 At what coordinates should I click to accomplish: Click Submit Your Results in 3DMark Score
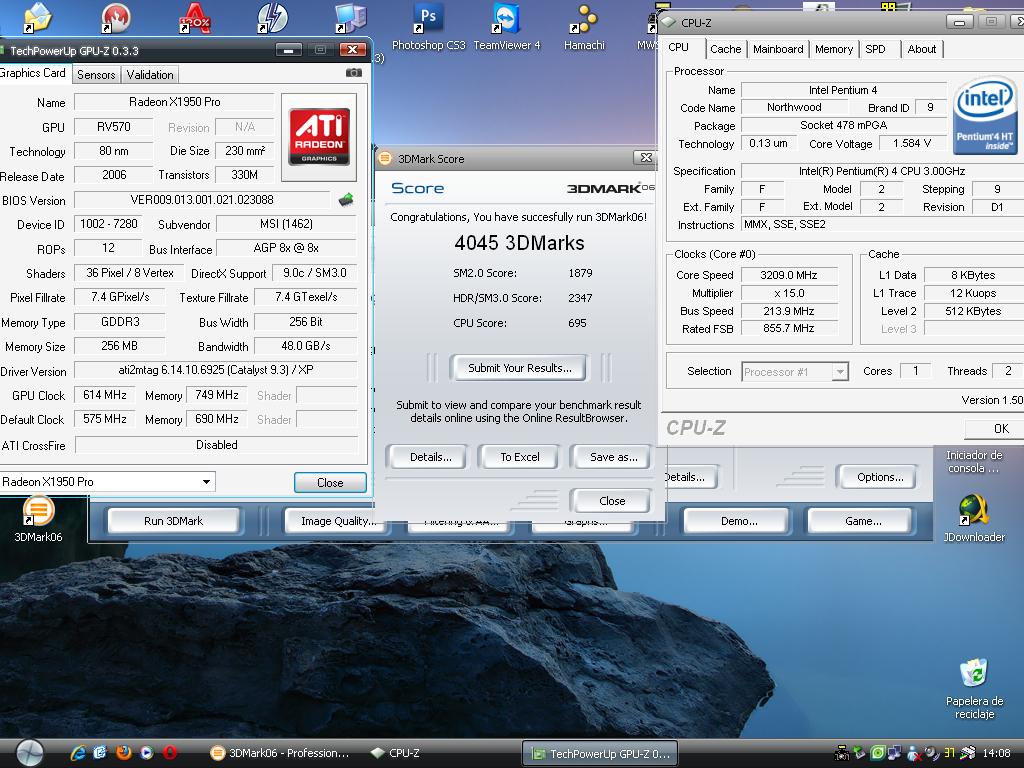click(519, 368)
